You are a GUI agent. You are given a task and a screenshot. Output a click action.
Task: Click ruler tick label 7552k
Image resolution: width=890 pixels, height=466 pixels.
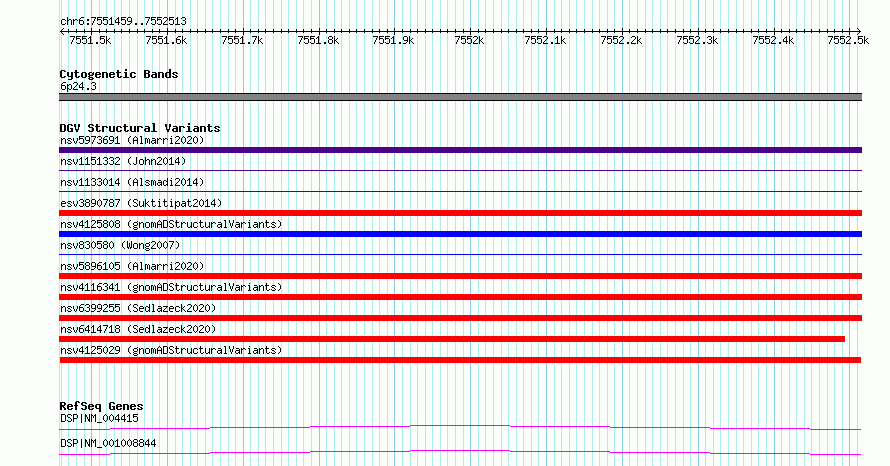(469, 40)
